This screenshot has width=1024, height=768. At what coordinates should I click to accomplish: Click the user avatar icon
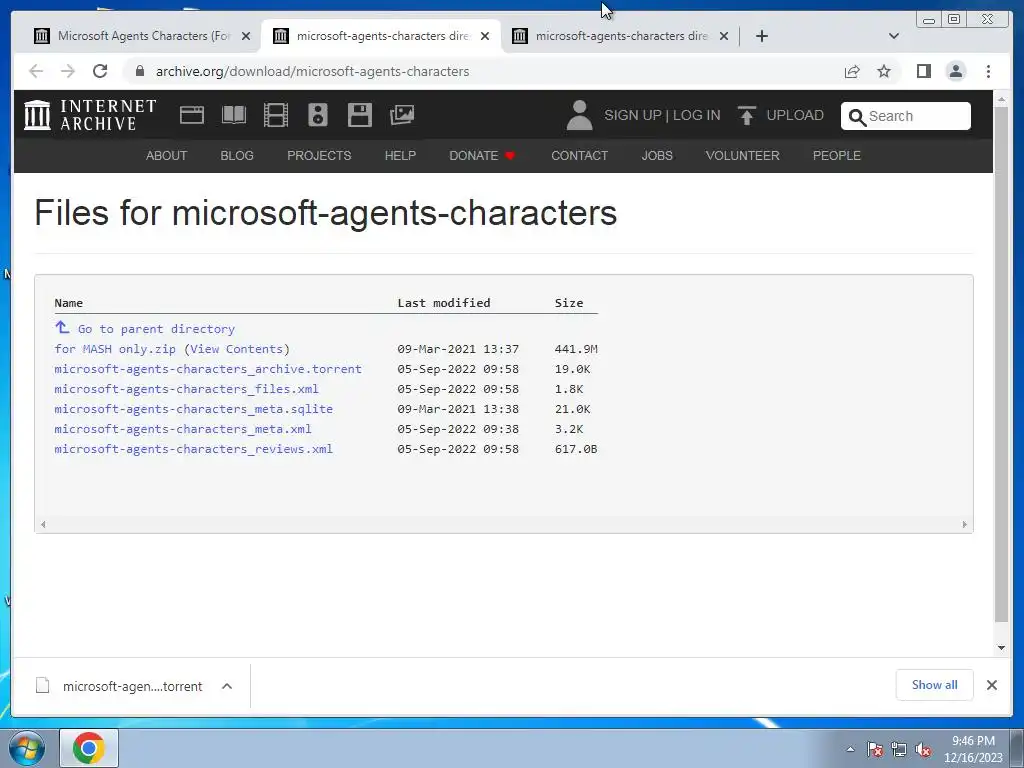pyautogui.click(x=579, y=116)
